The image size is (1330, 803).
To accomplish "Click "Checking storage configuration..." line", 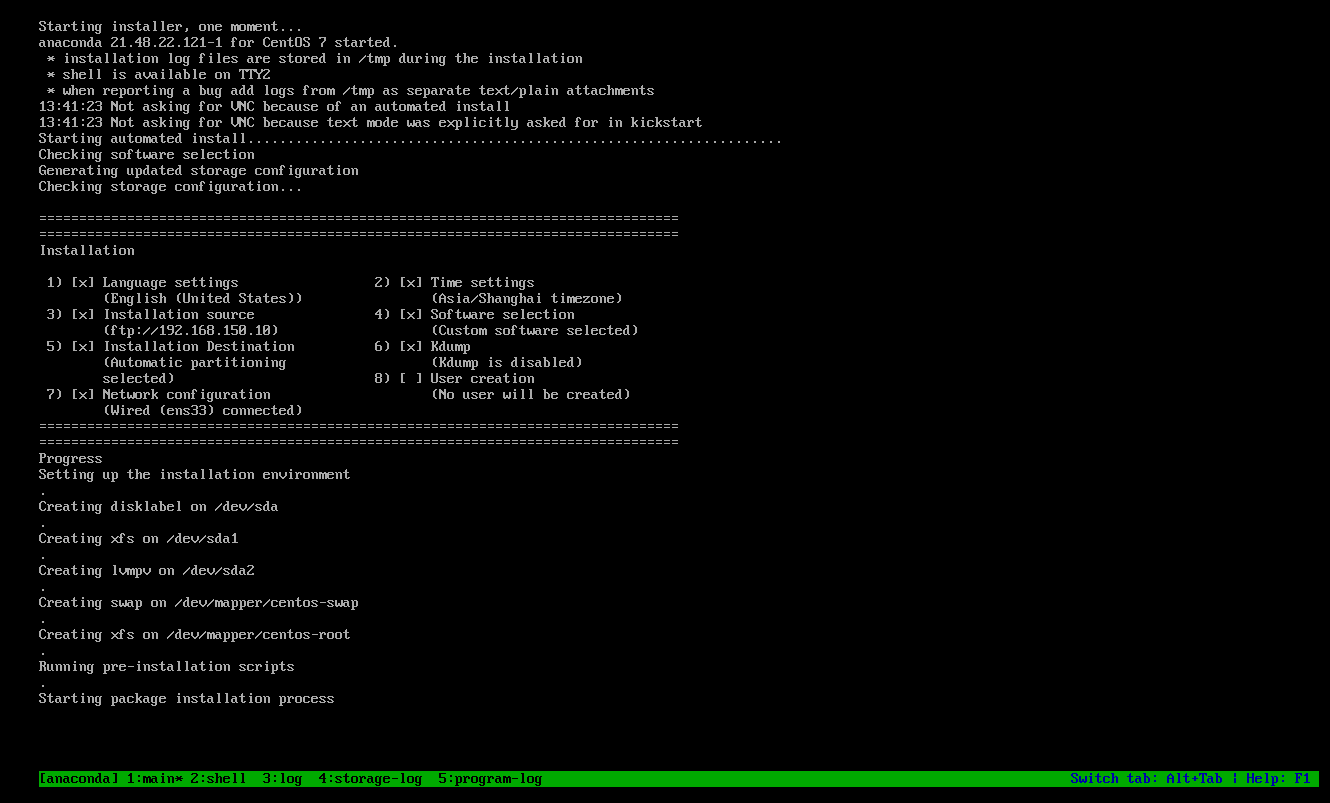I will (171, 187).
